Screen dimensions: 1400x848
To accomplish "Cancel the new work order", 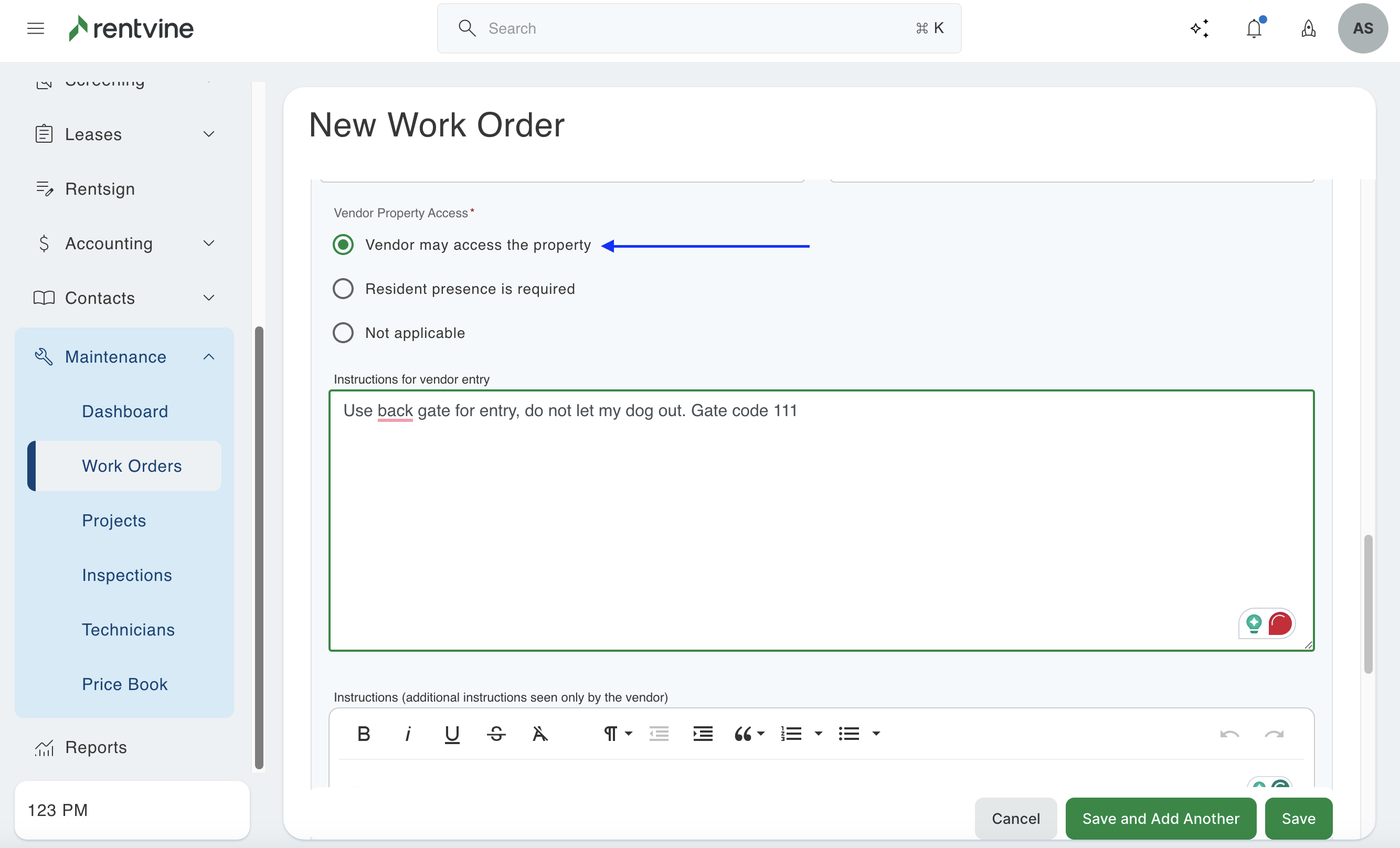I will point(1015,819).
